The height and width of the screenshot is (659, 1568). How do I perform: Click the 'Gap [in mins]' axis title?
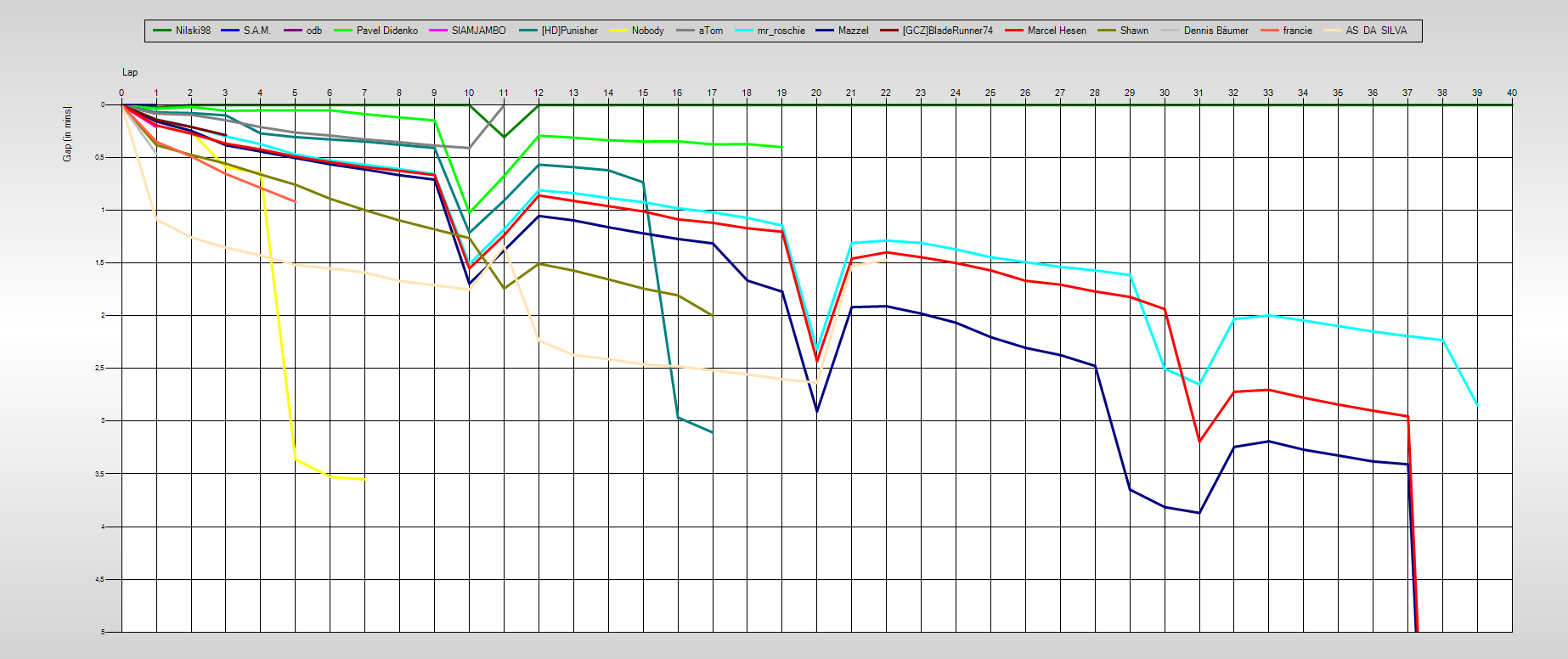click(x=67, y=134)
